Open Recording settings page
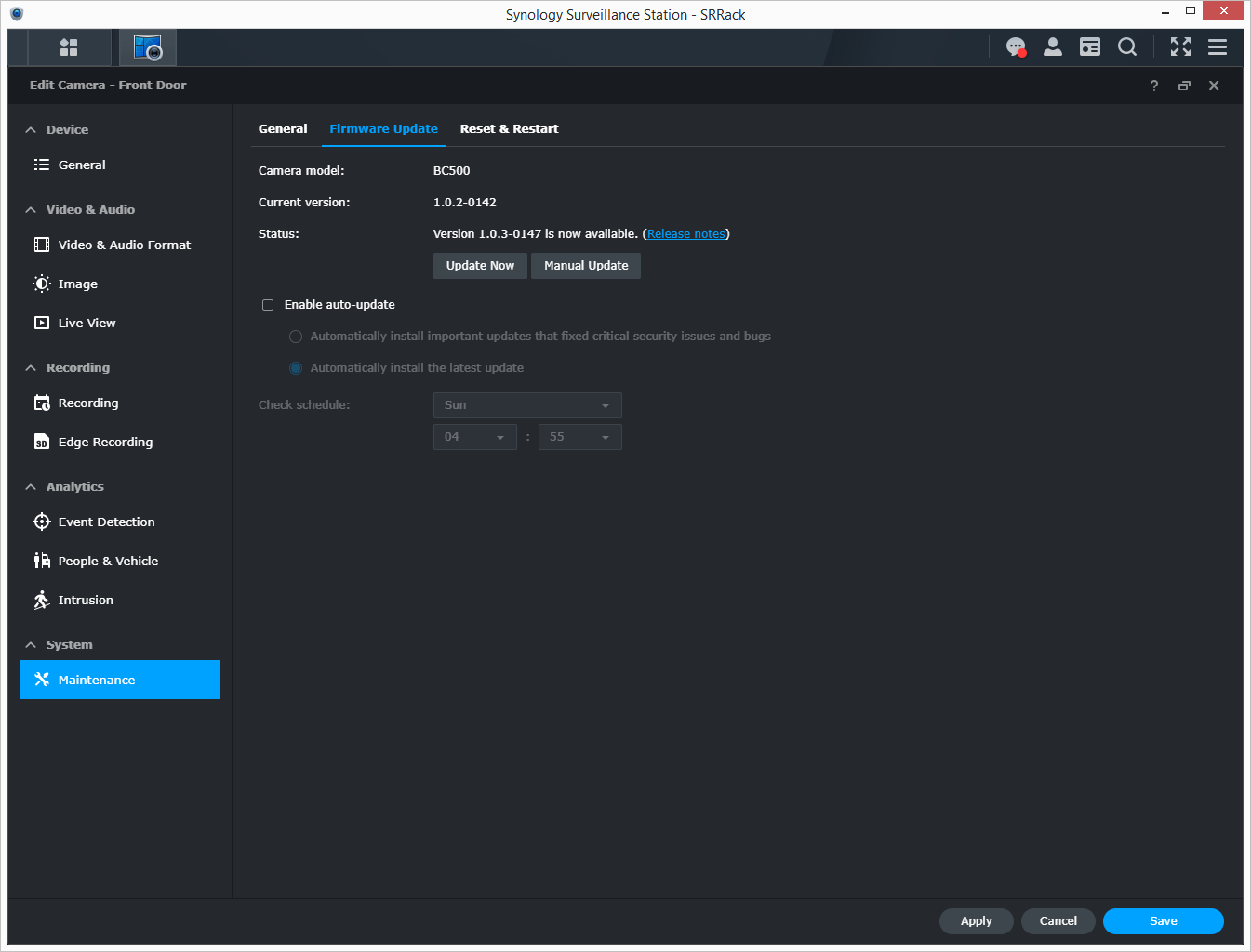Screen dimensions: 1251x952 click(x=120, y=403)
